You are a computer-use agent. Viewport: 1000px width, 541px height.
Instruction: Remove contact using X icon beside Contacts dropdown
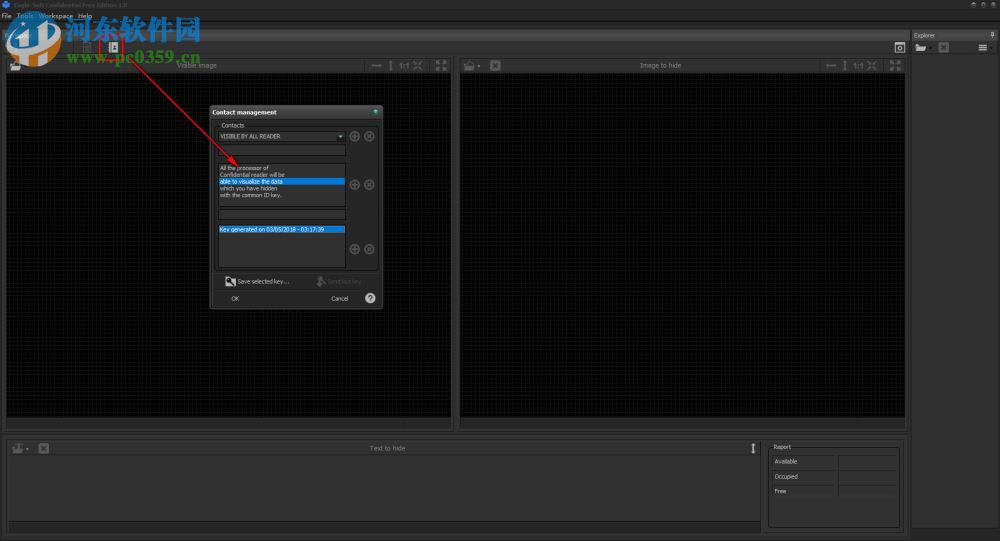point(369,136)
